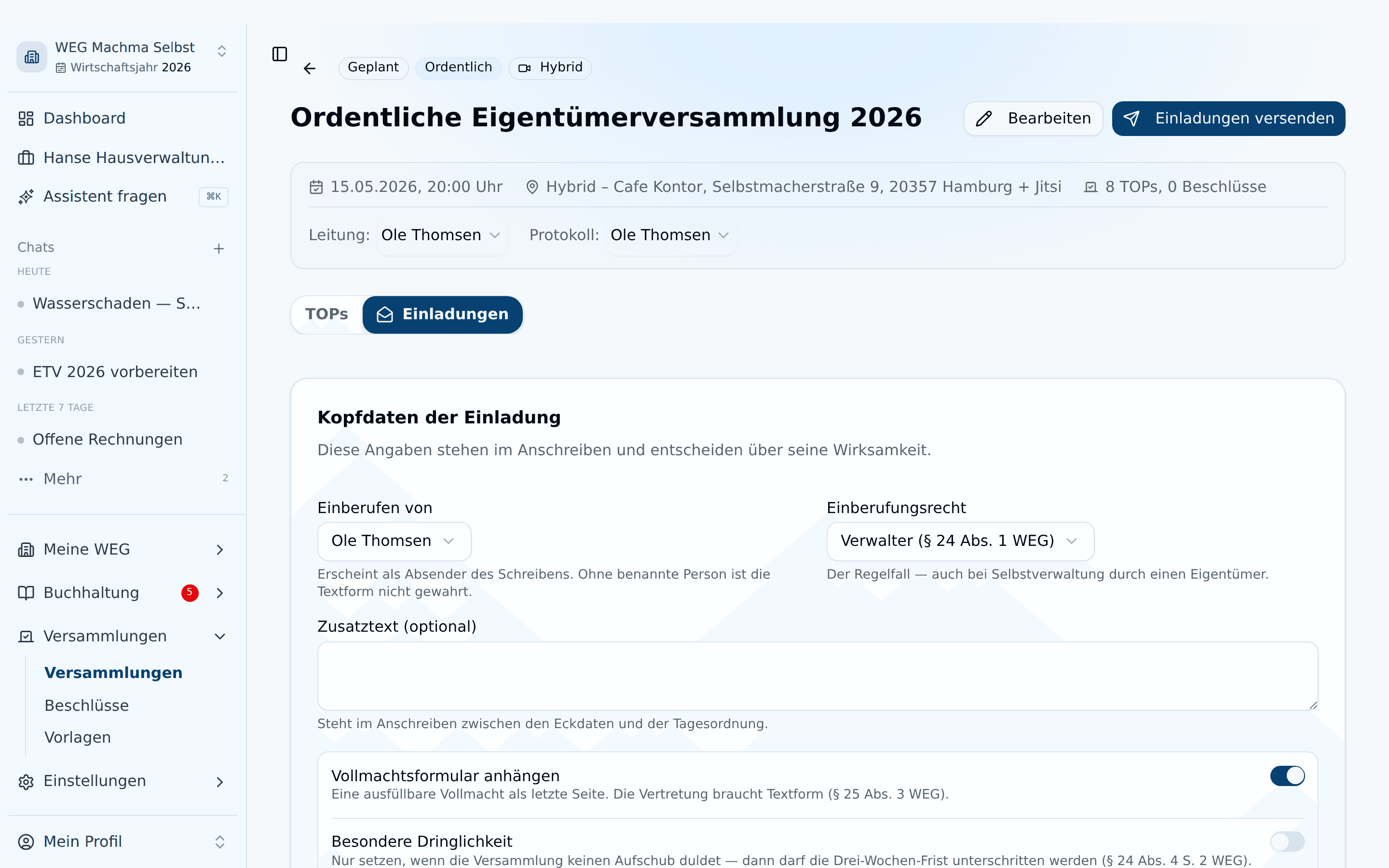Start a new chat with plus icon
Viewport: 1389px width, 868px height.
(x=218, y=248)
